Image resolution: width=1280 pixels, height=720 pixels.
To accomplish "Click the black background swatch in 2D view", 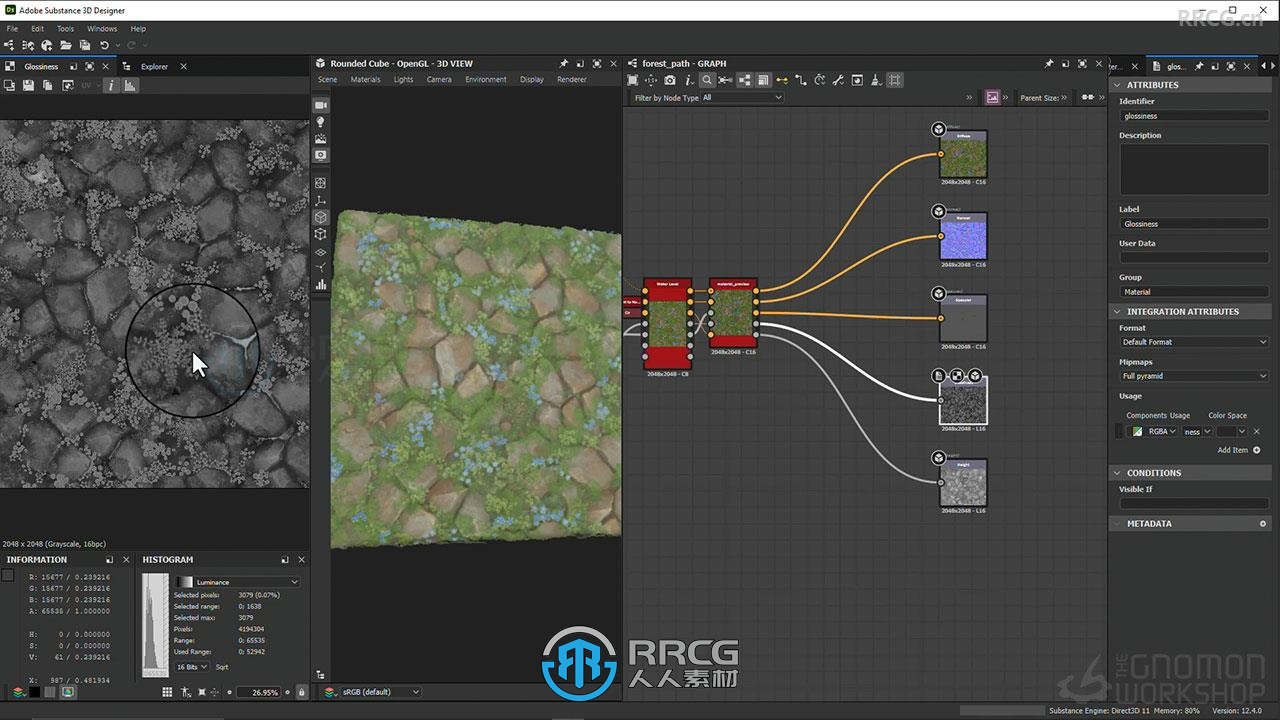I will tap(35, 692).
